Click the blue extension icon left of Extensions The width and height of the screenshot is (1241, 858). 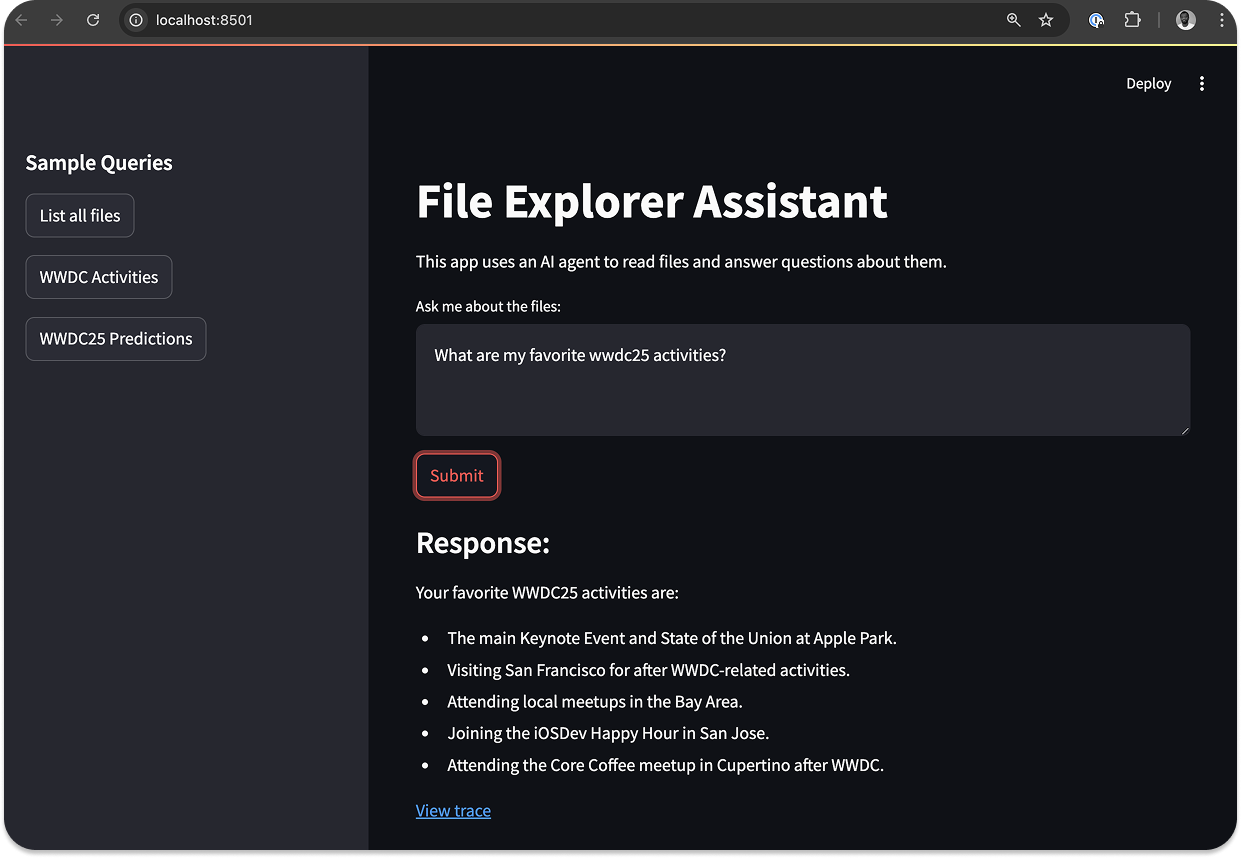[x=1097, y=20]
